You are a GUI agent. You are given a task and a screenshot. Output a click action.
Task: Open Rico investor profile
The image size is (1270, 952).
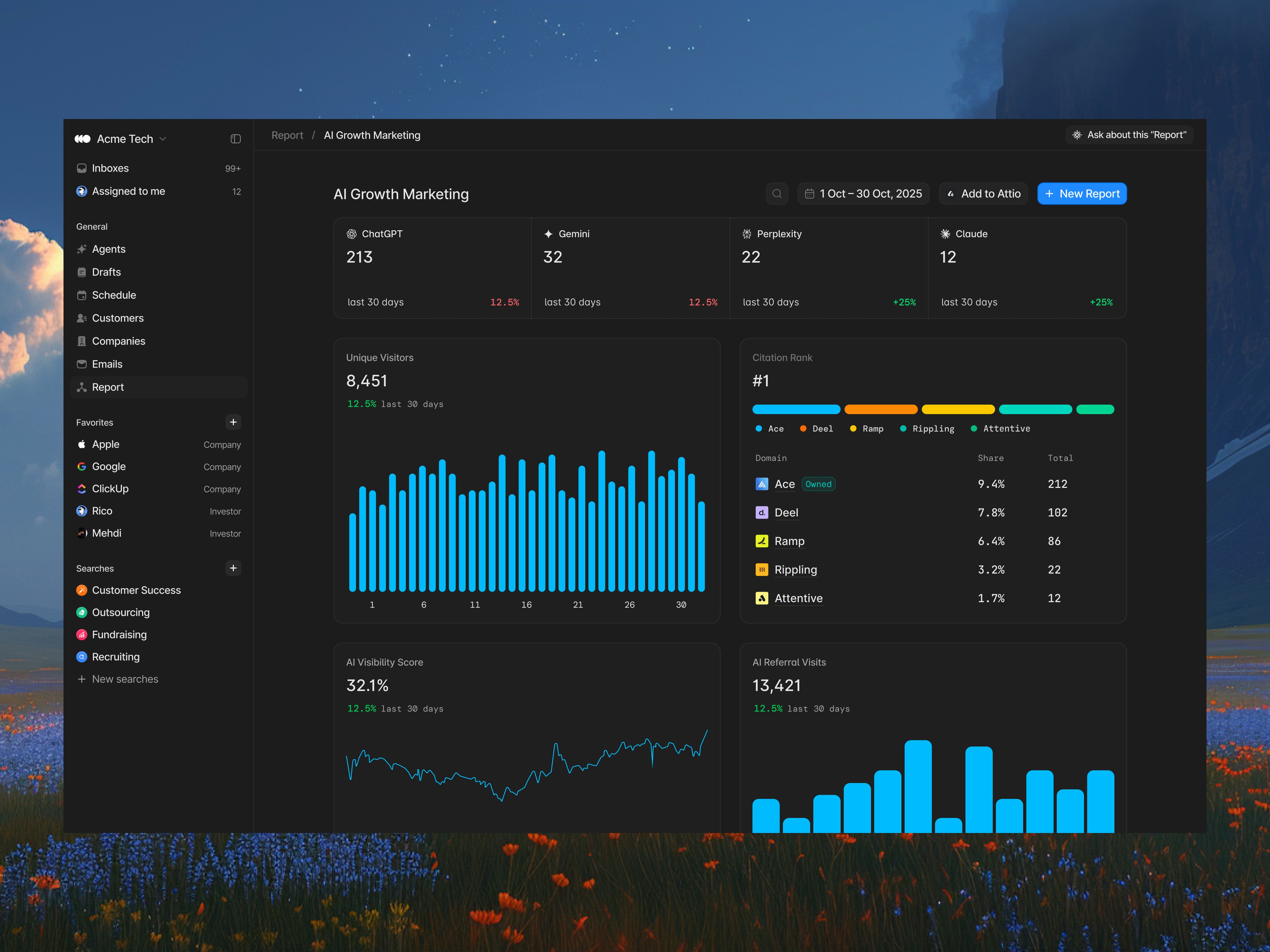[x=158, y=511]
